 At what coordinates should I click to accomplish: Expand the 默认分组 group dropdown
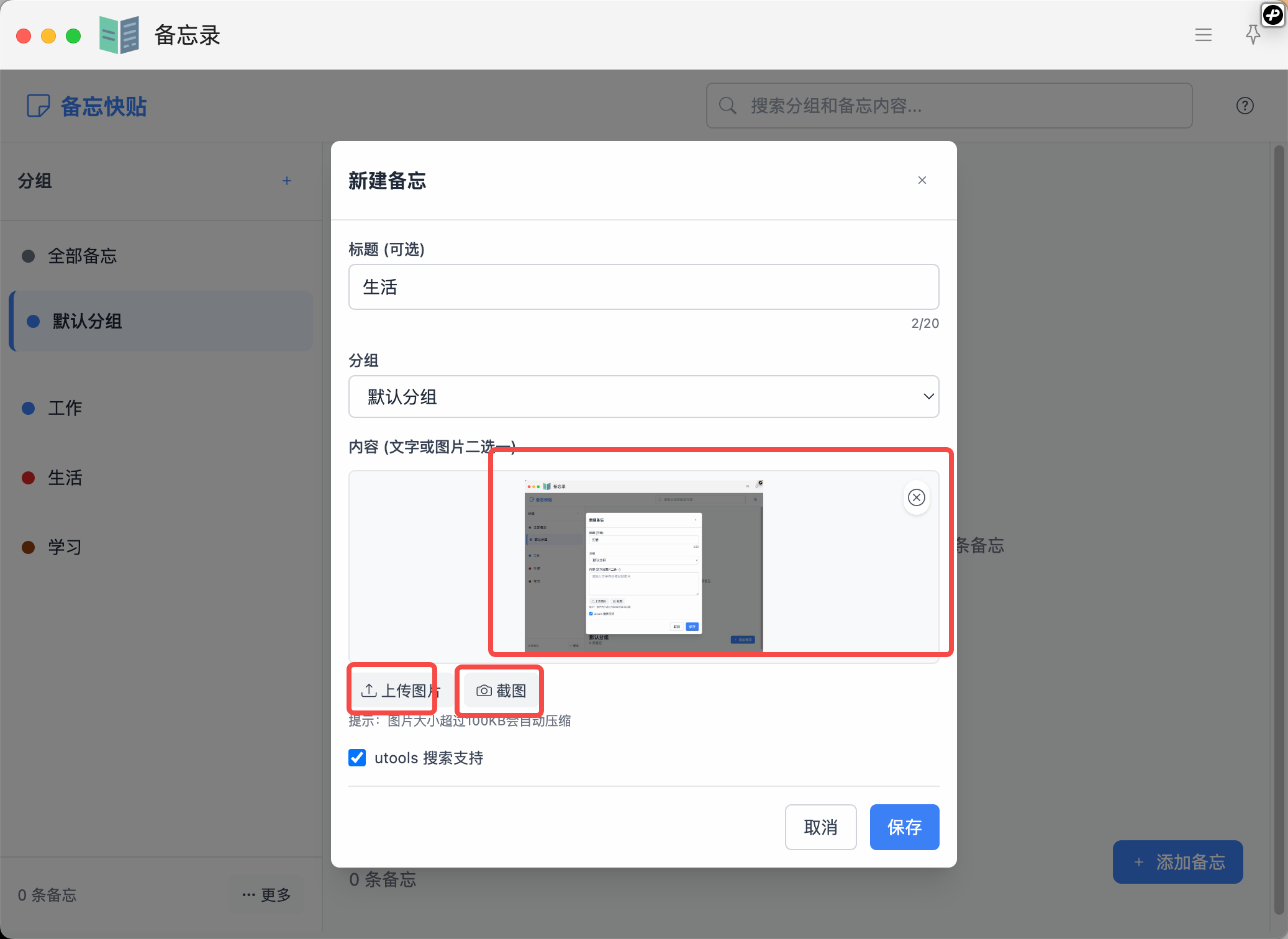click(x=643, y=397)
